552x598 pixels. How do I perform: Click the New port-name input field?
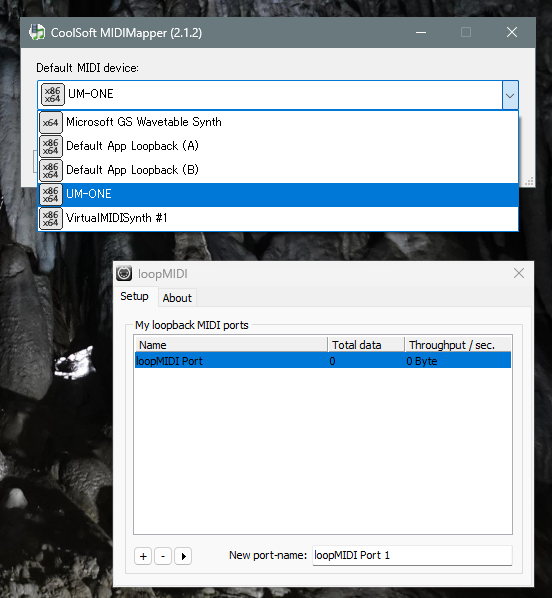pyautogui.click(x=412, y=555)
